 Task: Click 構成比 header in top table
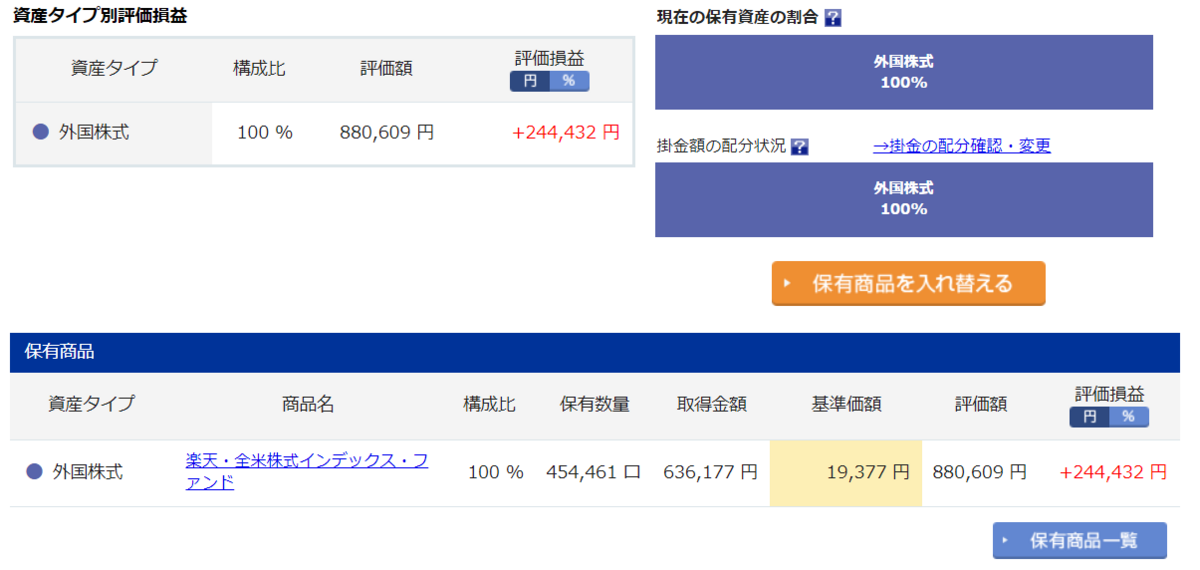[259, 68]
